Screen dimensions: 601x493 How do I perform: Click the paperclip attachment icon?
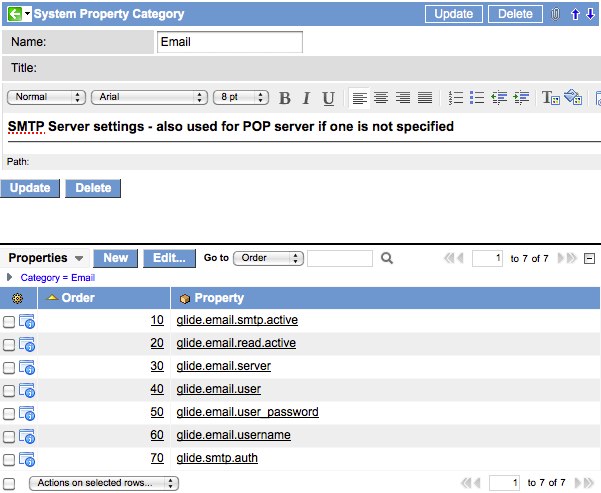[555, 14]
